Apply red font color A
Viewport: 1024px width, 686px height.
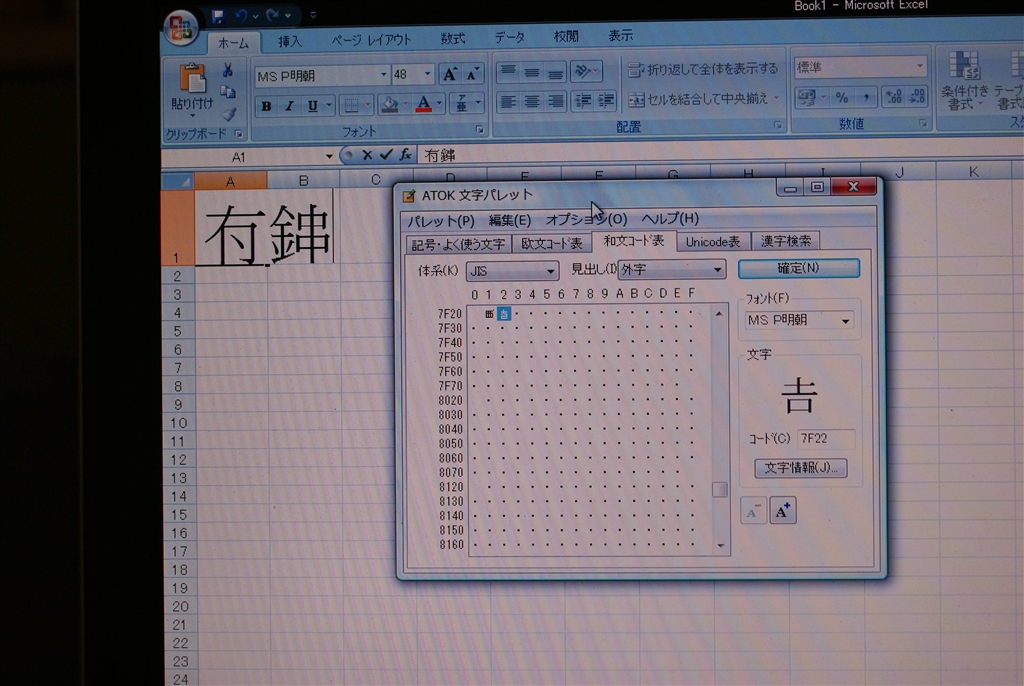tap(424, 104)
